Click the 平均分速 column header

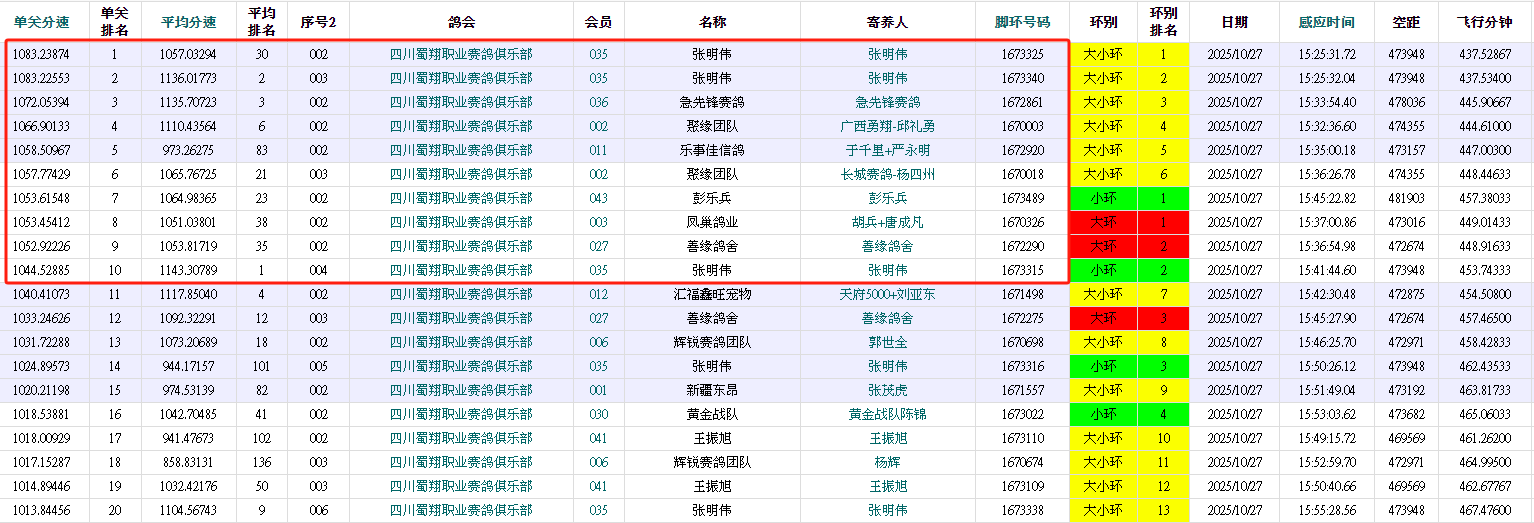click(187, 22)
